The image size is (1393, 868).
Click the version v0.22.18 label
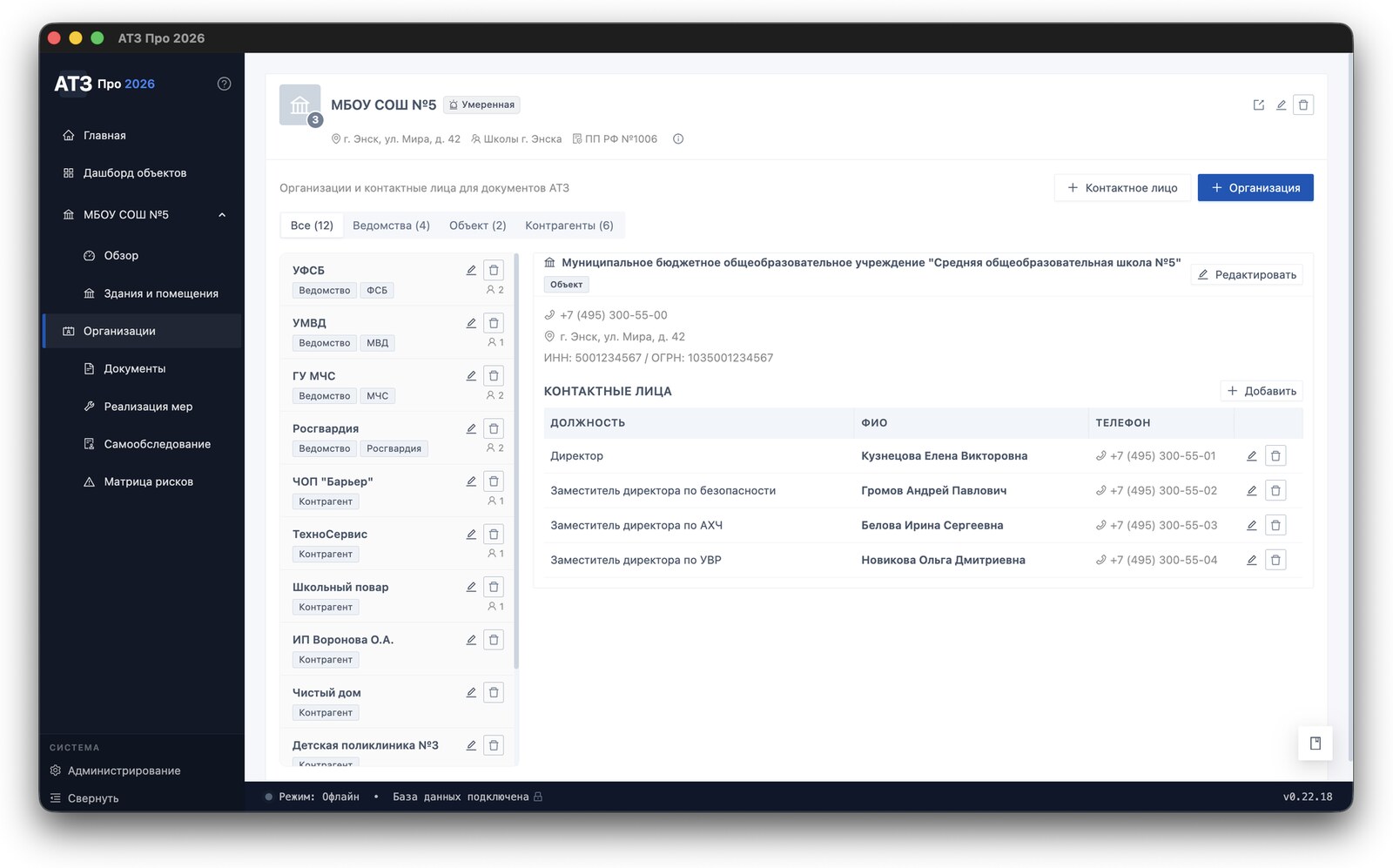pyautogui.click(x=1307, y=797)
